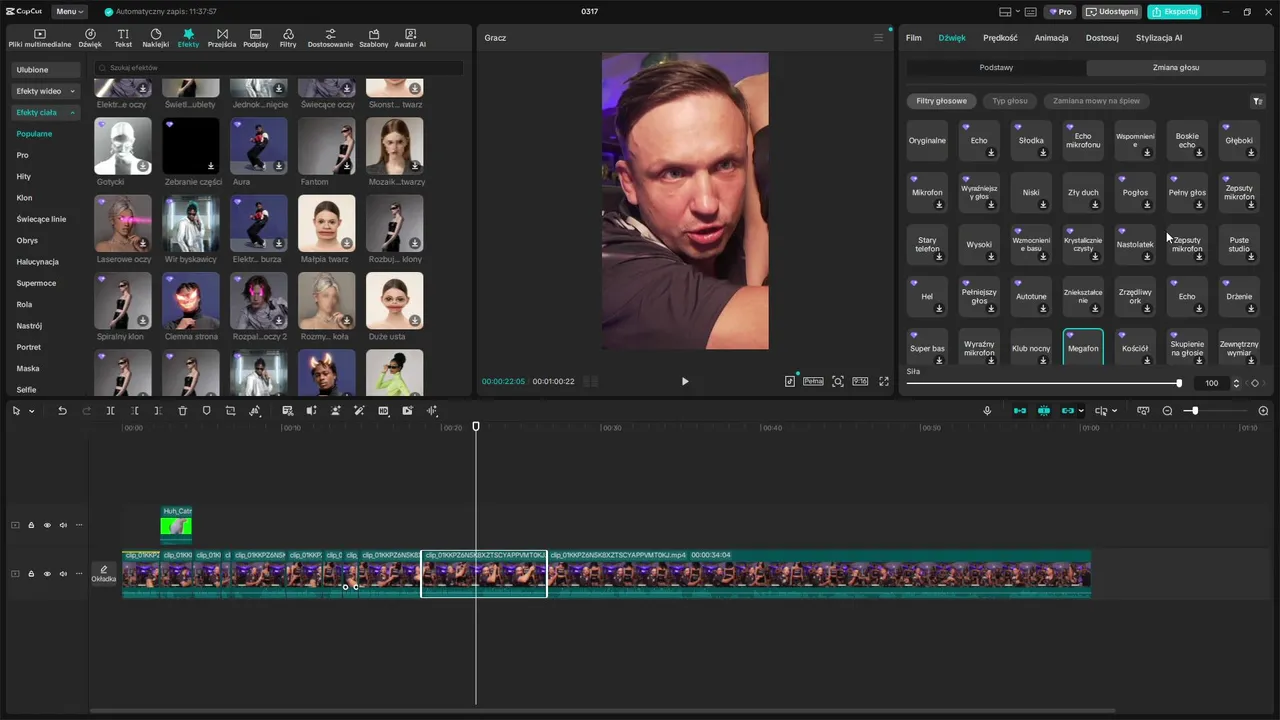The height and width of the screenshot is (720, 1280).
Task: Adjust the Siła strength slider handle
Action: tap(1179, 383)
